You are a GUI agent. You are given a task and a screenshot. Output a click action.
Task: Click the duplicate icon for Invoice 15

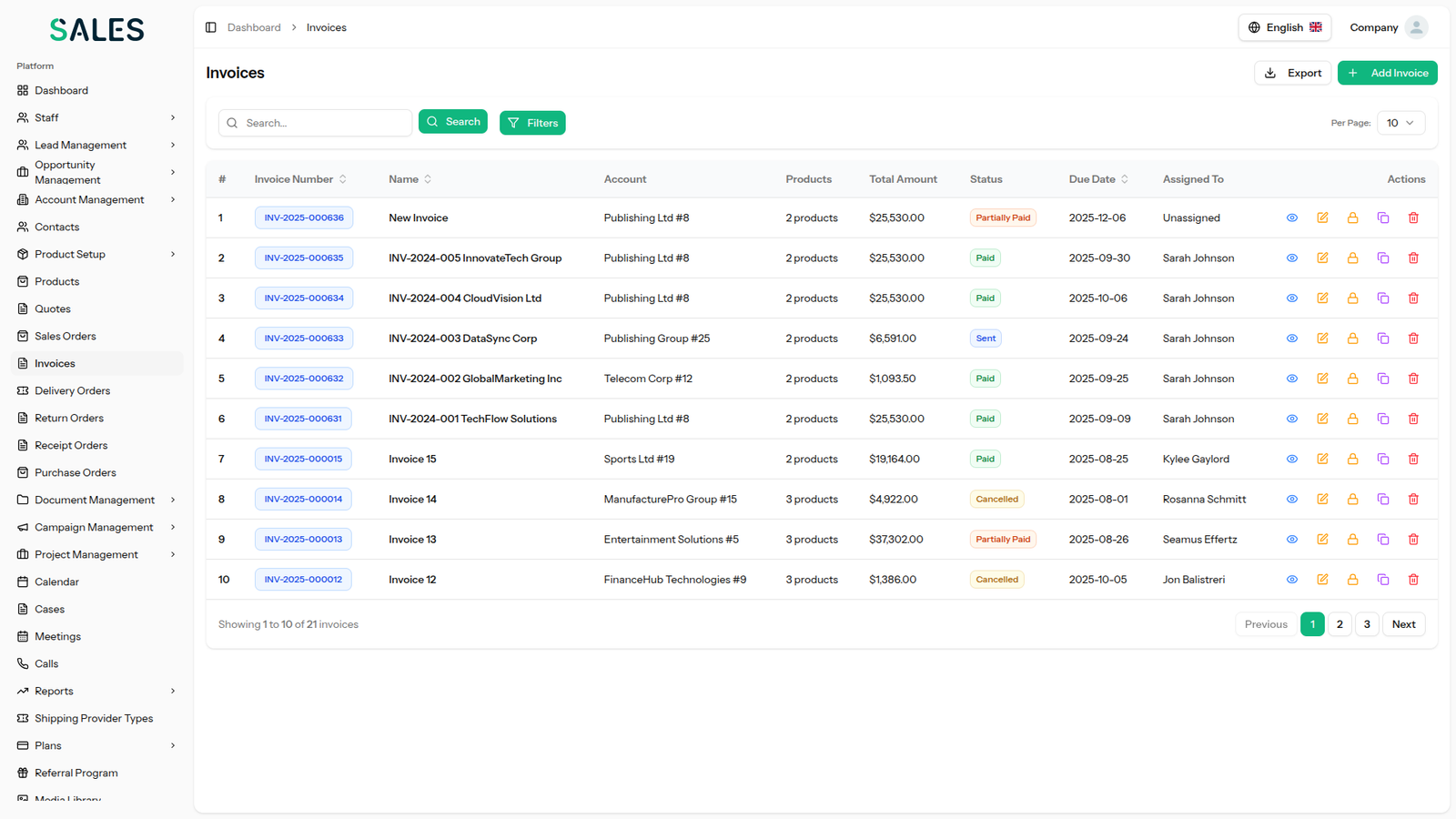tap(1383, 459)
